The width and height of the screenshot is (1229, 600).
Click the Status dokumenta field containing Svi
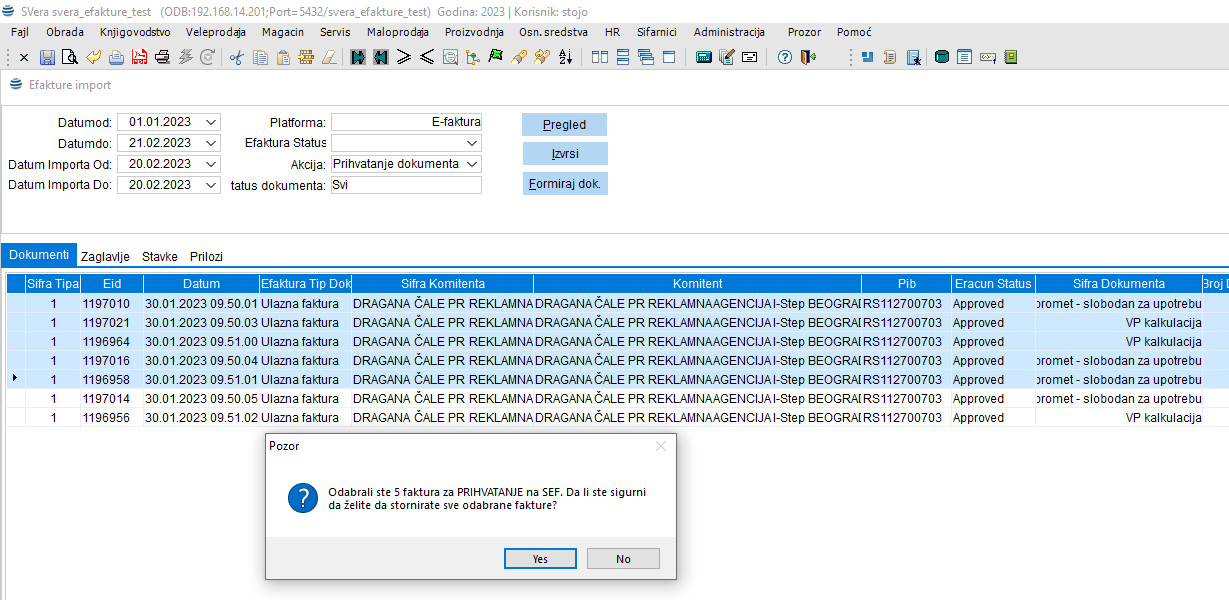[x=406, y=185]
